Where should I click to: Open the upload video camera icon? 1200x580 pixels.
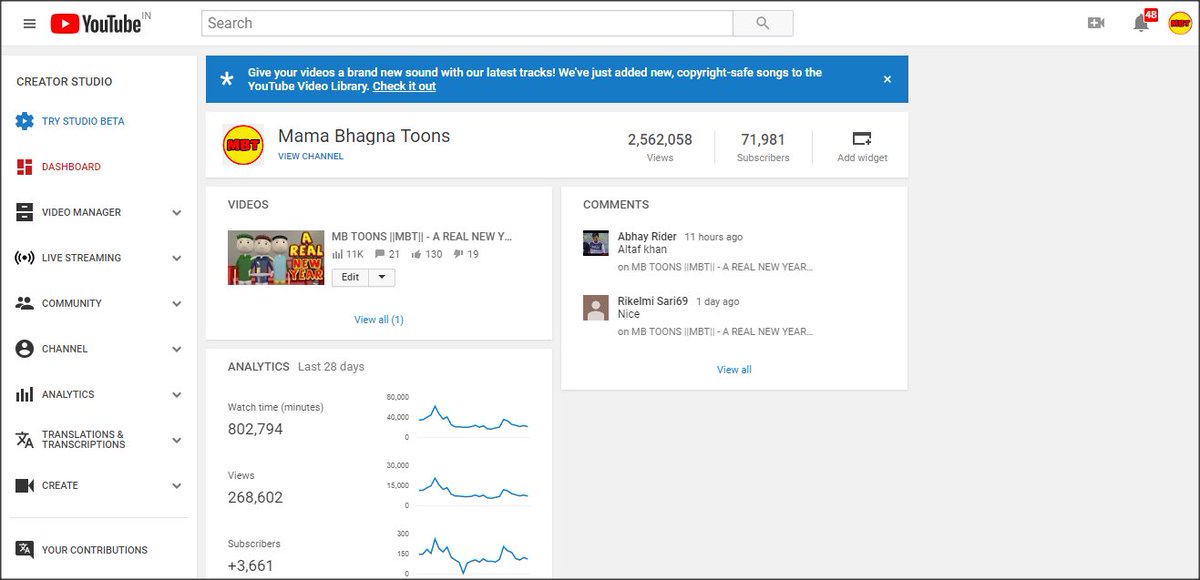1096,23
